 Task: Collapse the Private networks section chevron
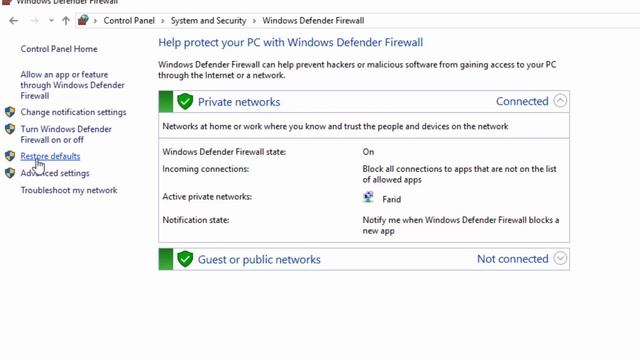coord(560,100)
